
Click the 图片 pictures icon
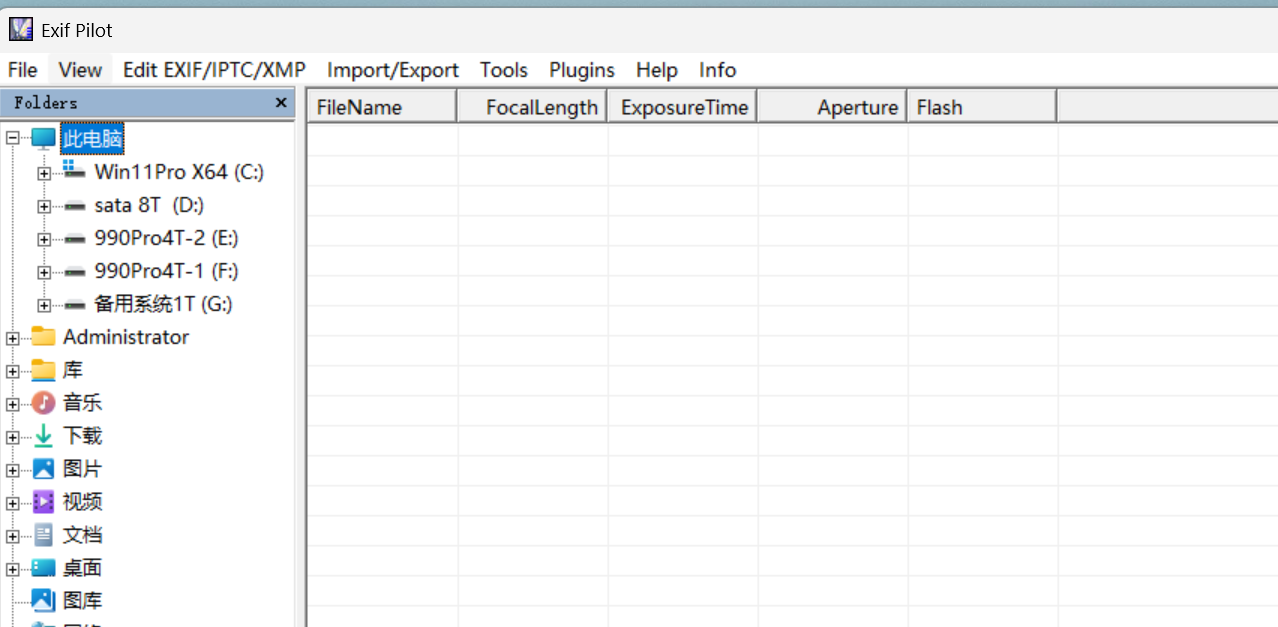point(44,468)
